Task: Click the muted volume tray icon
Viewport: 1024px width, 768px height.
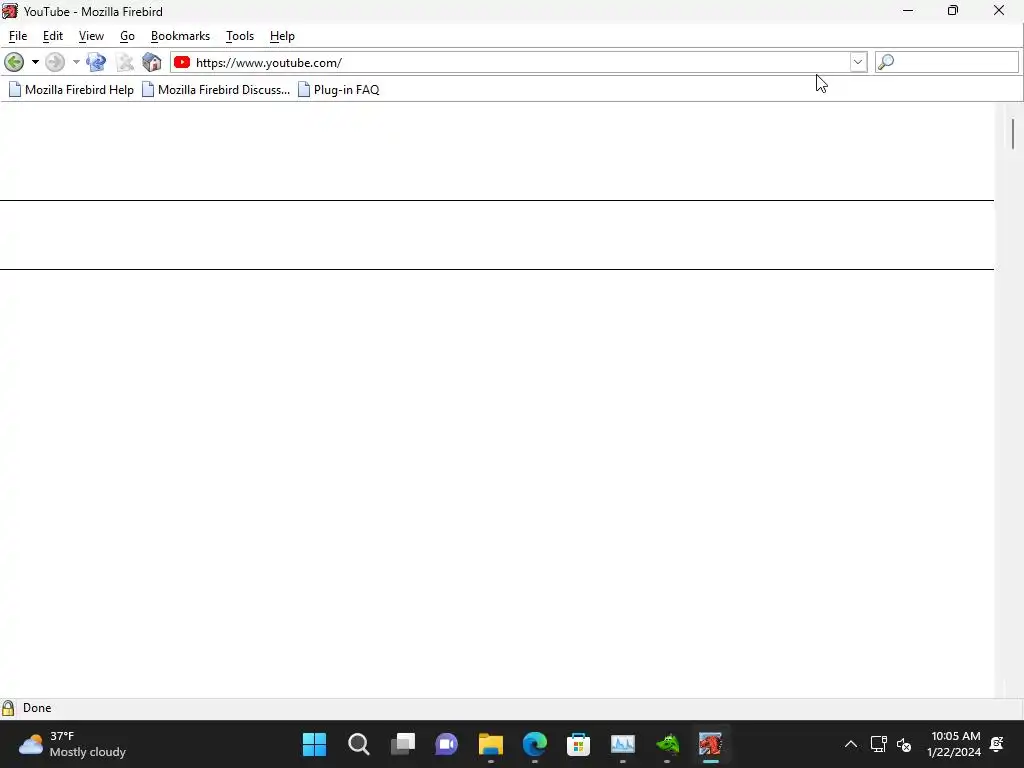Action: pyautogui.click(x=904, y=744)
